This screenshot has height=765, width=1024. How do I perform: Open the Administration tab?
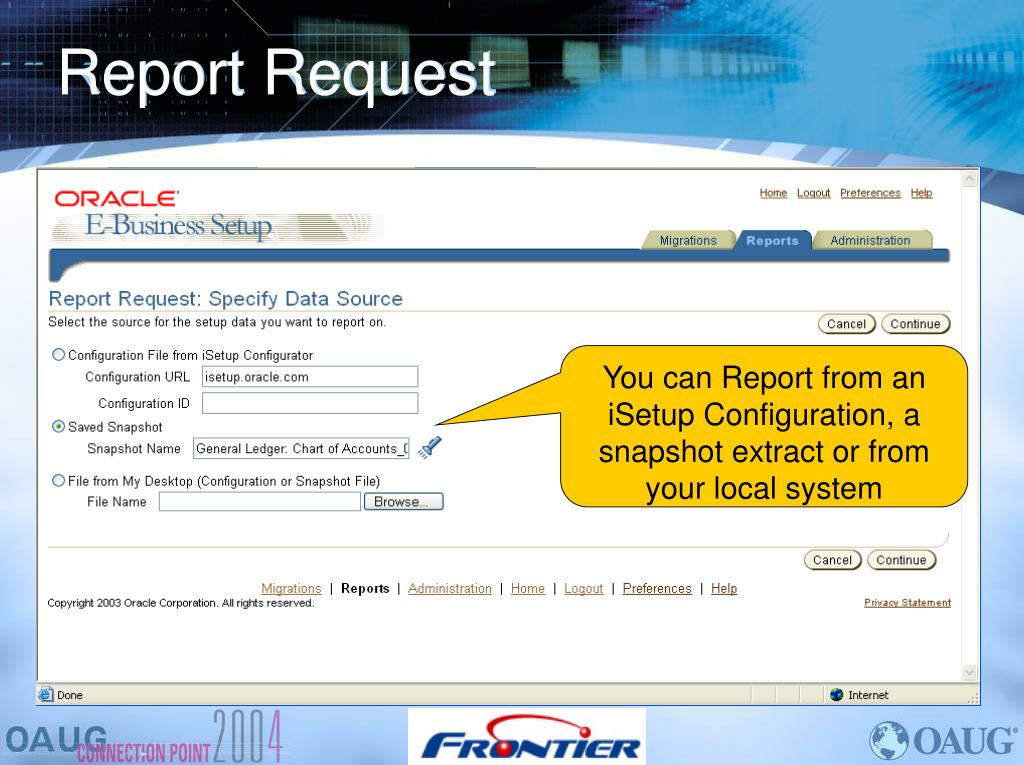(x=871, y=240)
